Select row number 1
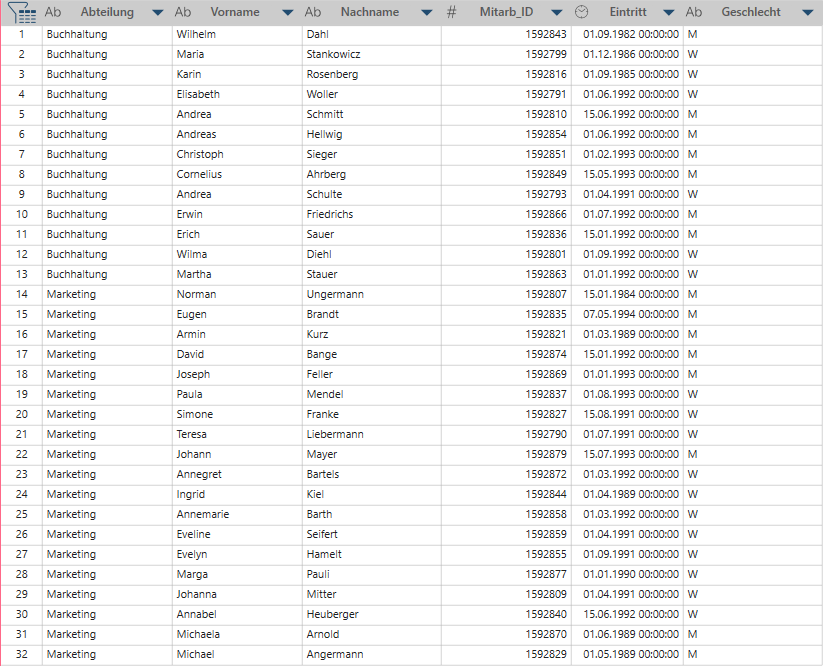 [x=22, y=34]
